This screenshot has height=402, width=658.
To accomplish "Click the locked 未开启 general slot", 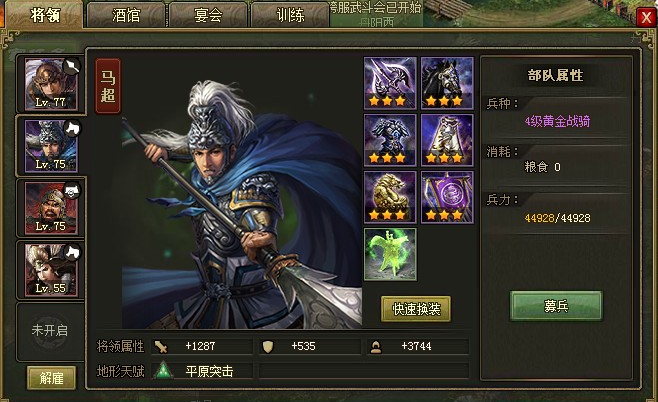I will pyautogui.click(x=50, y=331).
